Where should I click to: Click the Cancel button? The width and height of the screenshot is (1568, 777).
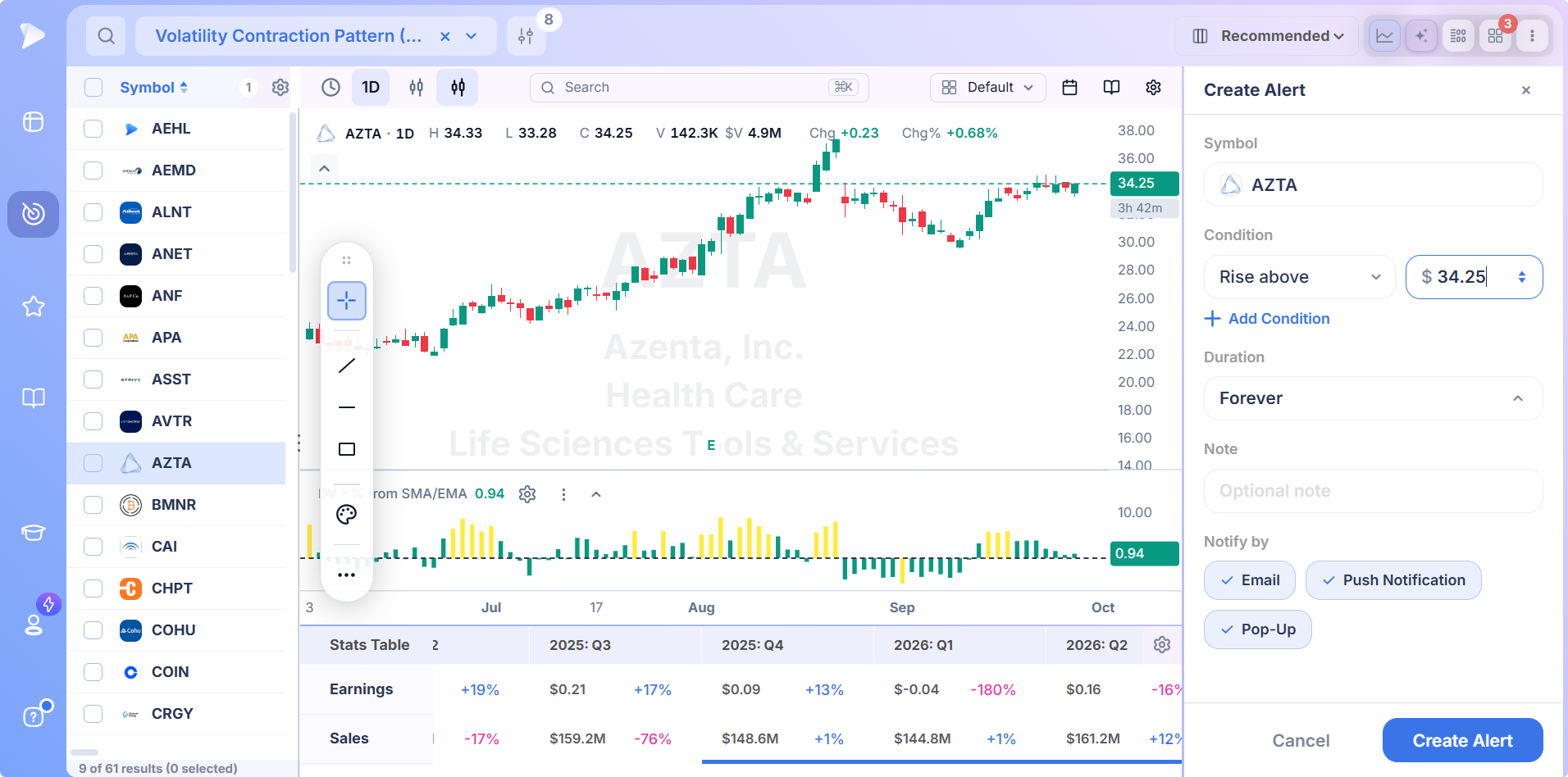pyautogui.click(x=1301, y=740)
